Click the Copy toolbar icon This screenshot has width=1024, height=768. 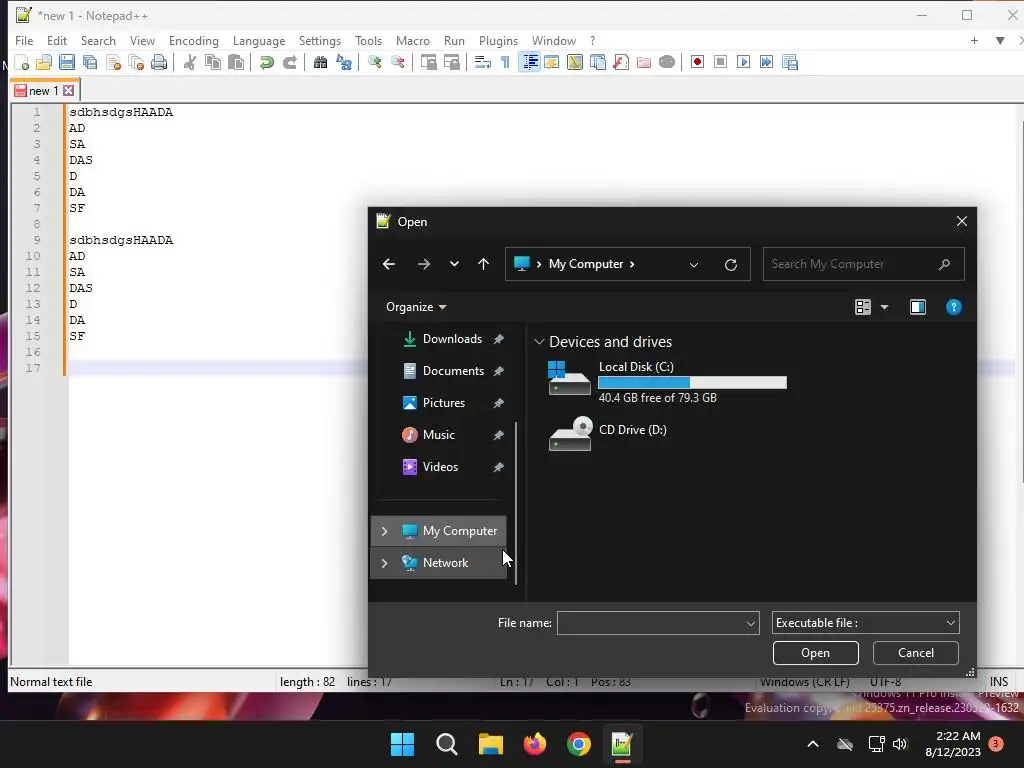pyautogui.click(x=213, y=63)
